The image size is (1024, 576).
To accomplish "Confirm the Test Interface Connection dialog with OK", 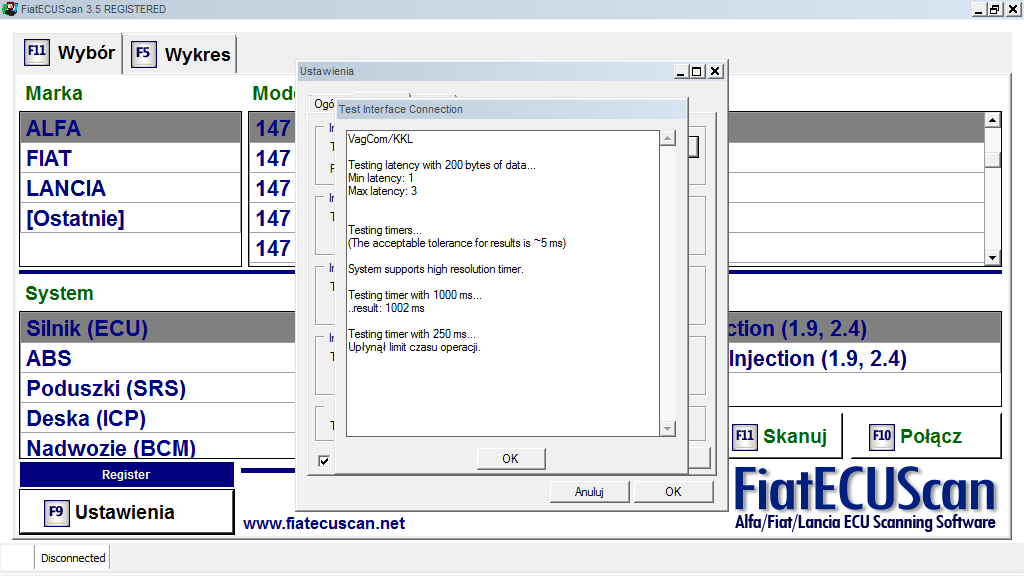I will click(510, 458).
